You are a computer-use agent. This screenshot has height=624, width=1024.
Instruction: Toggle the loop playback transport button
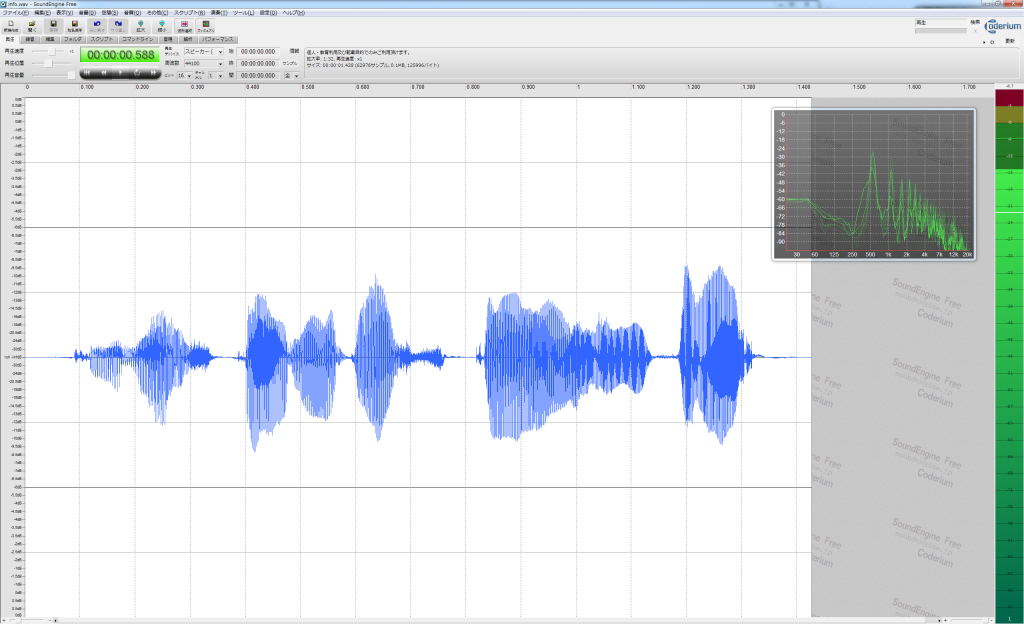pyautogui.click(x=137, y=72)
